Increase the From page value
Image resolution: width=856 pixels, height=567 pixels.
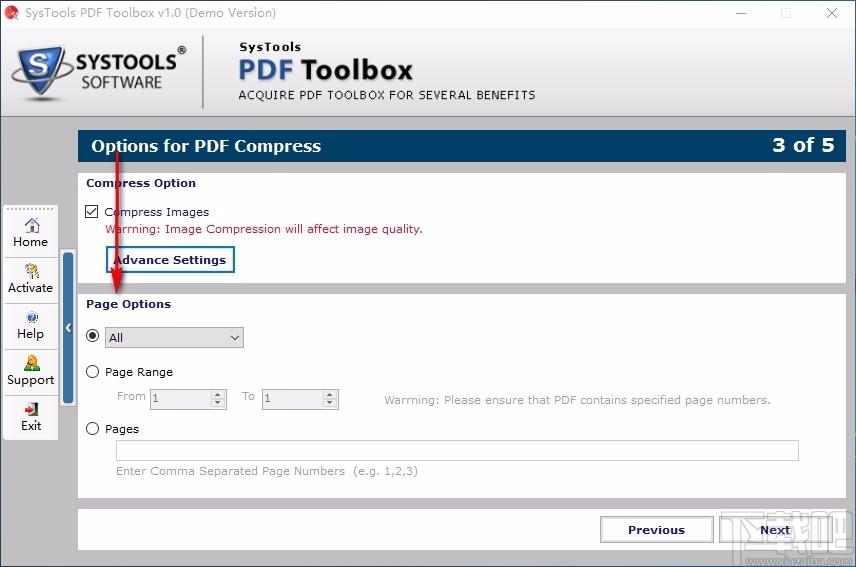tap(218, 394)
